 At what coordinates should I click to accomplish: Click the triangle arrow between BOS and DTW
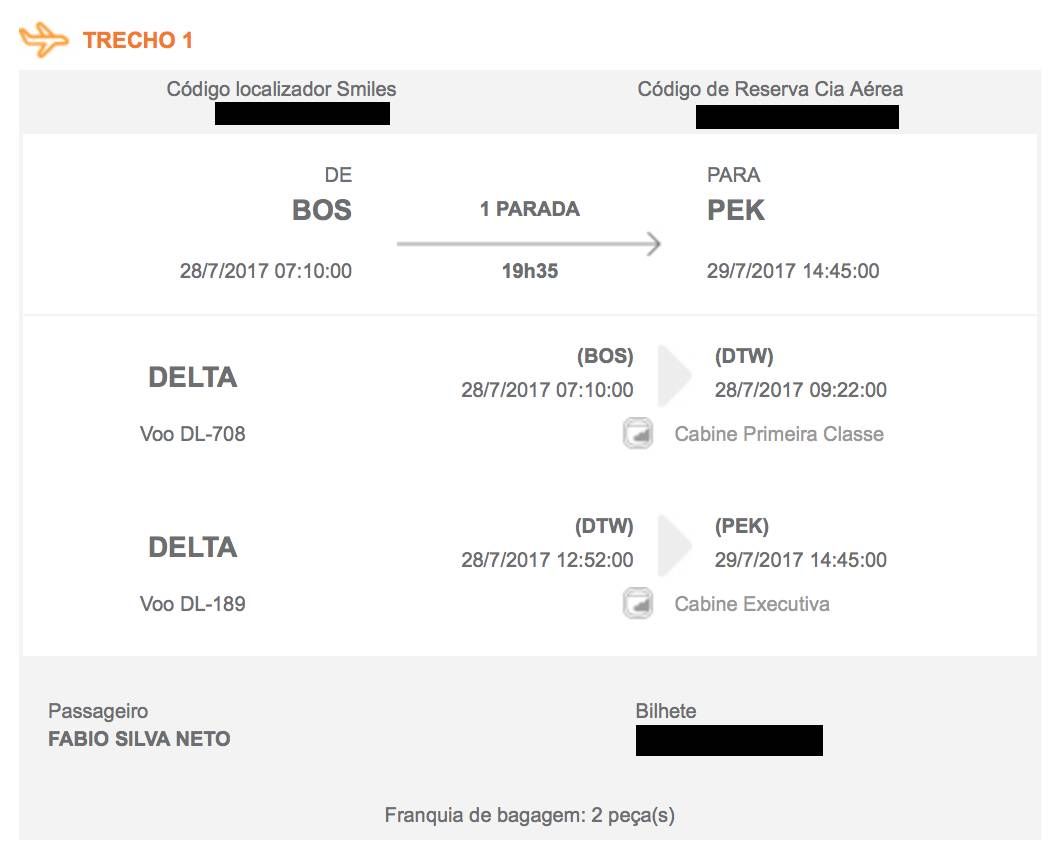click(x=675, y=375)
